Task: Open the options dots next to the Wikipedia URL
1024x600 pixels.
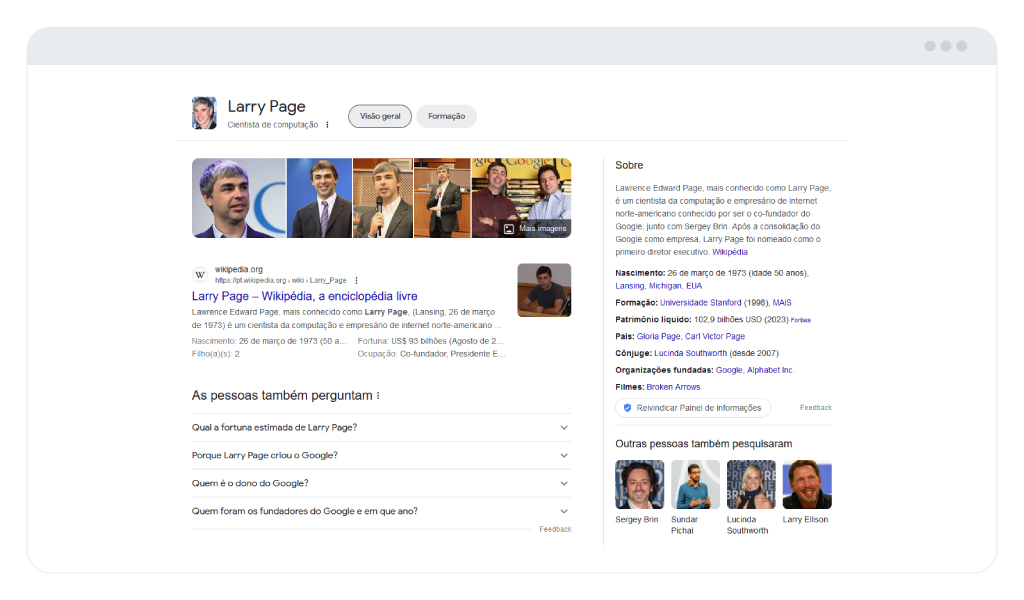Action: [x=357, y=280]
